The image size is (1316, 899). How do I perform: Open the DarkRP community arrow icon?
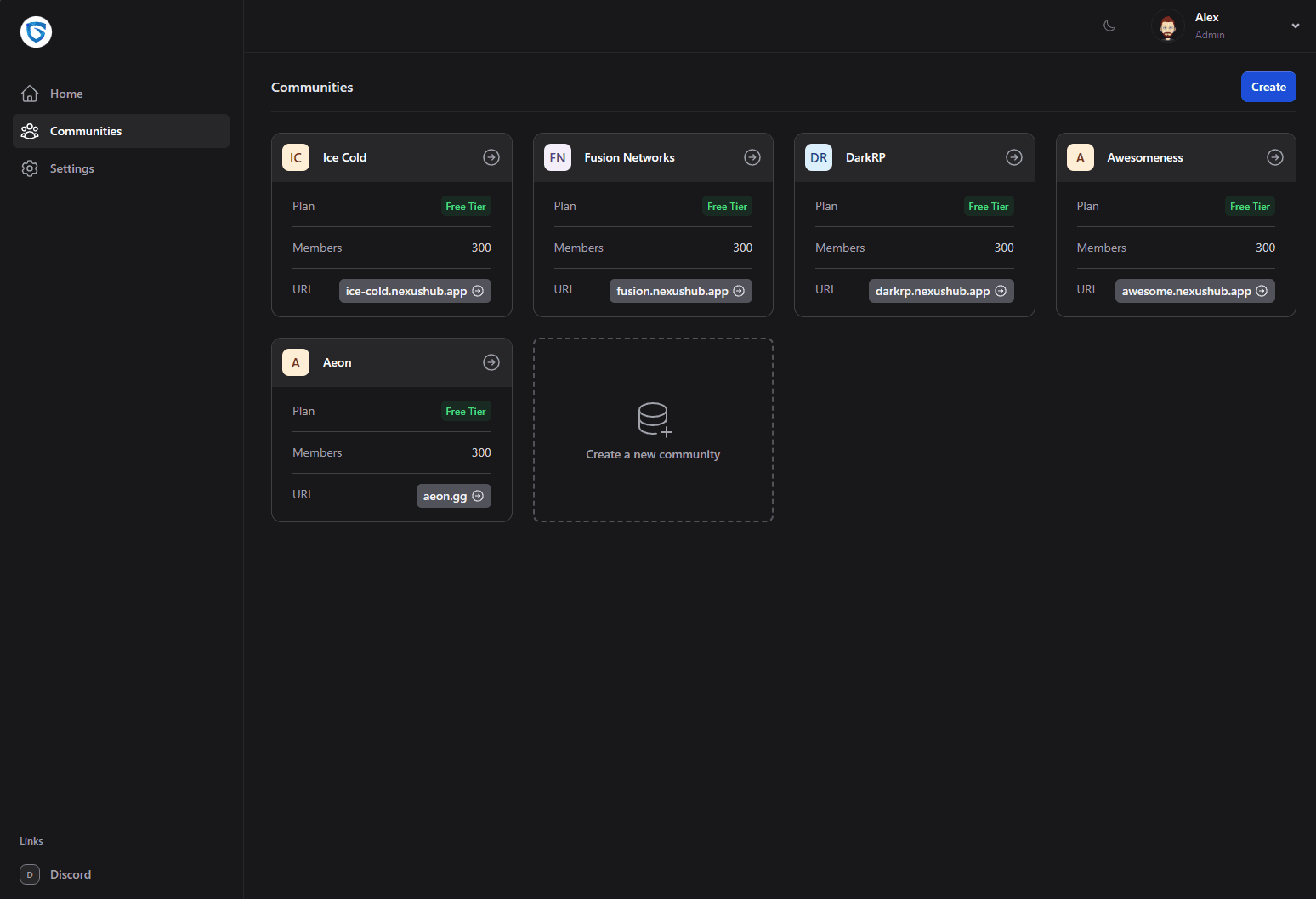[x=1013, y=157]
